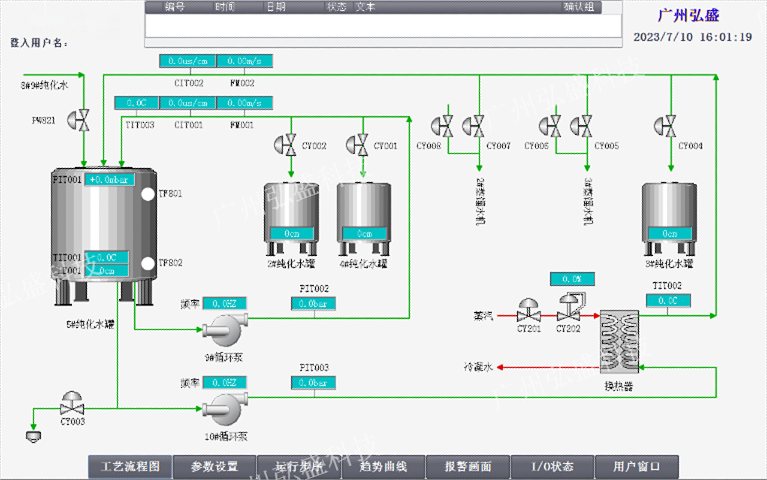Click the 0.0% opening field above CV202
767x480 pixels.
pyautogui.click(x=572, y=279)
